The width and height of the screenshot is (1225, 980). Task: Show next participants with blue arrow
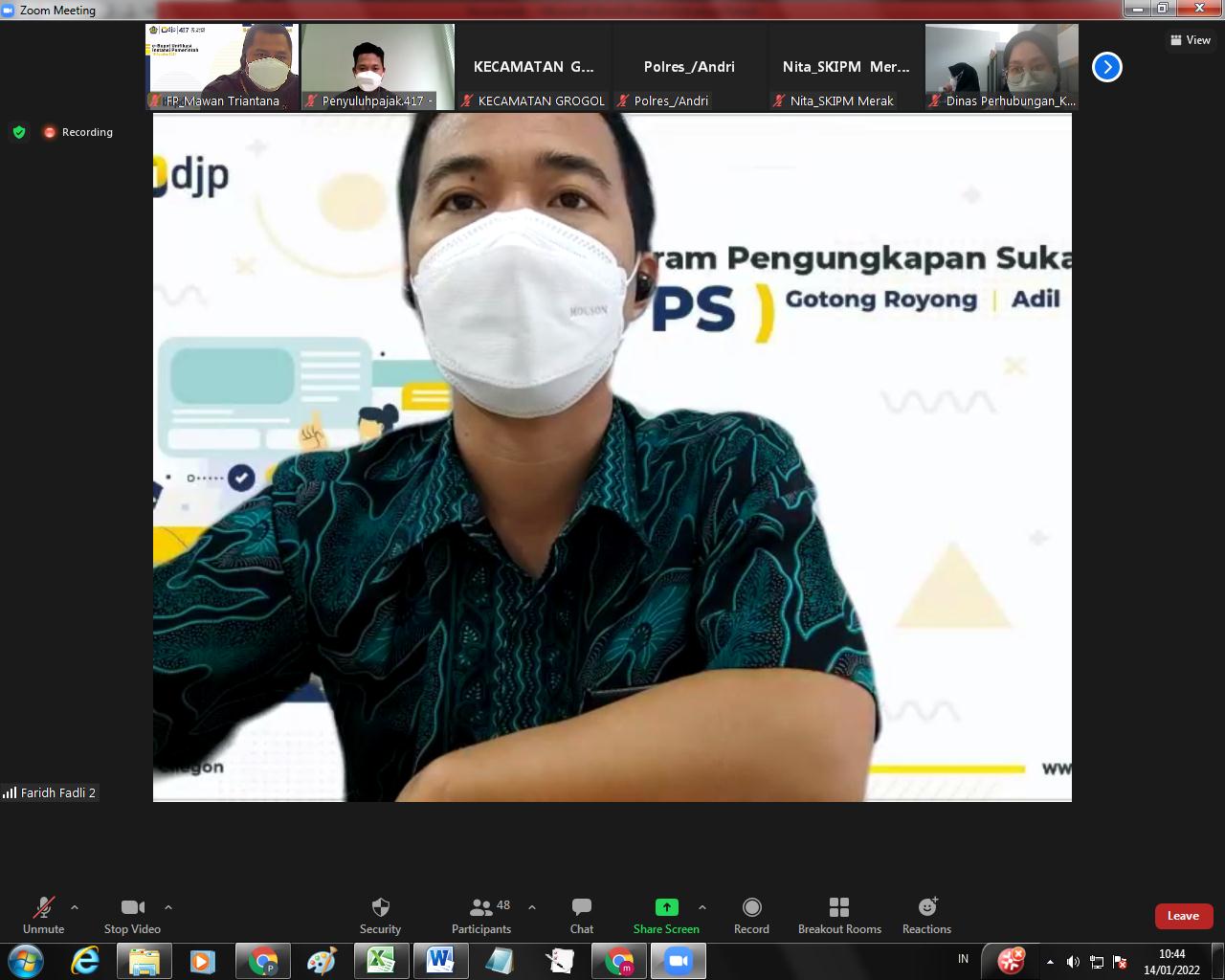coord(1106,67)
